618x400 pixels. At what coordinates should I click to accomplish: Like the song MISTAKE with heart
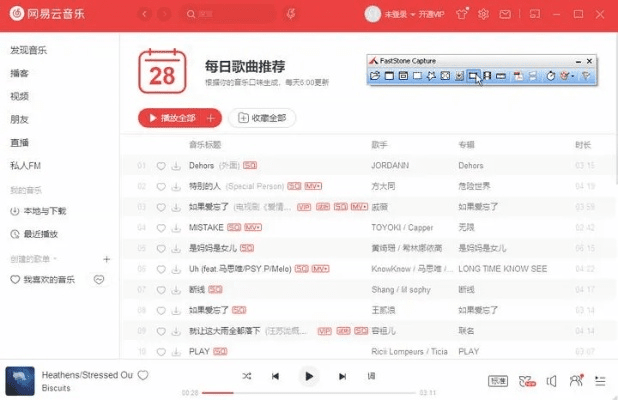pyautogui.click(x=160, y=227)
